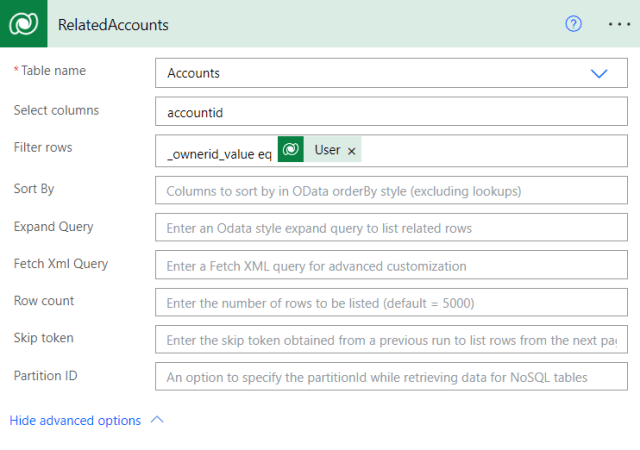Click the Dataverse icon inside User token
The image size is (640, 450).
(291, 150)
